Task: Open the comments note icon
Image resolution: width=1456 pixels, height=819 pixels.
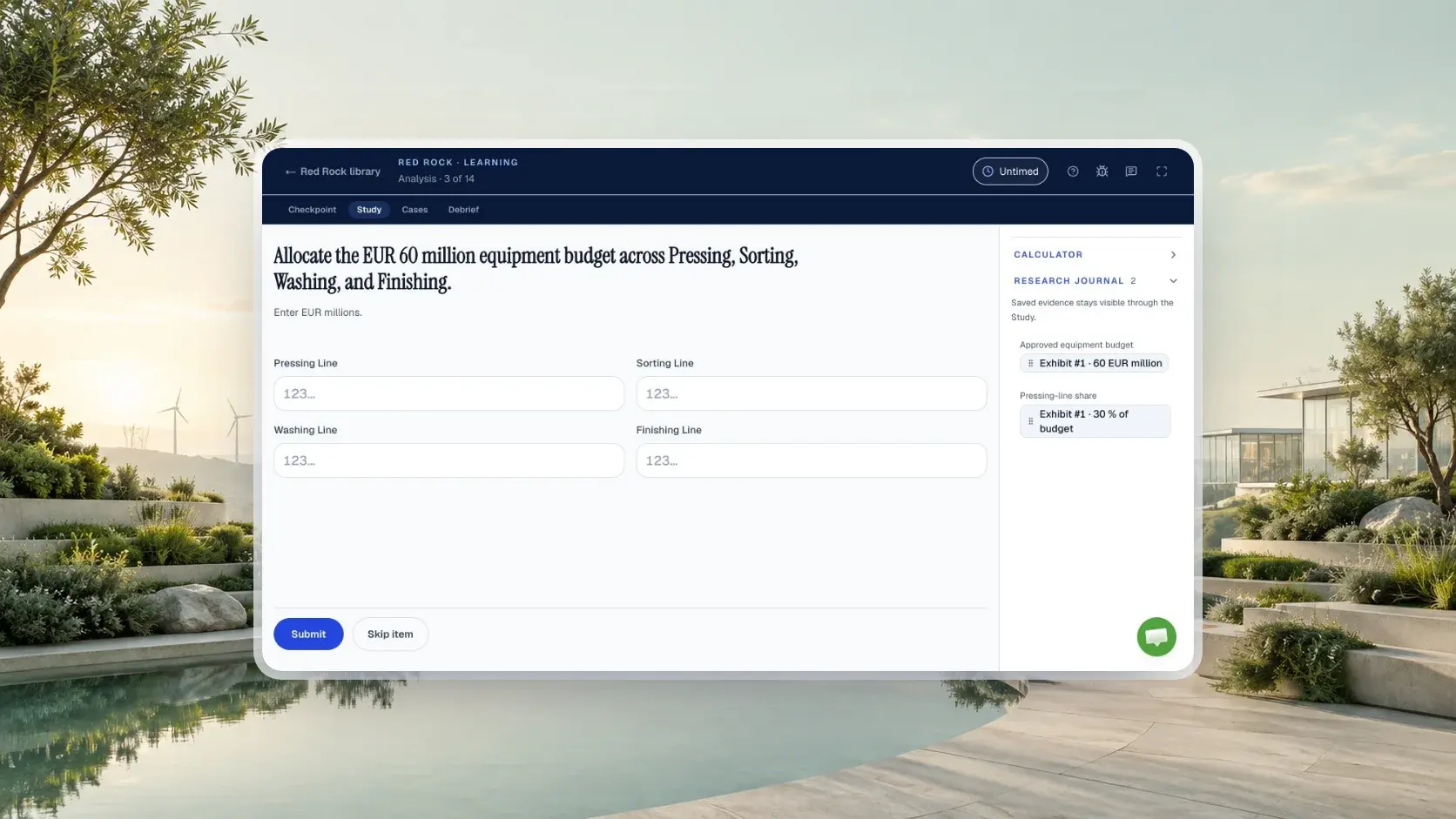Action: click(1131, 171)
